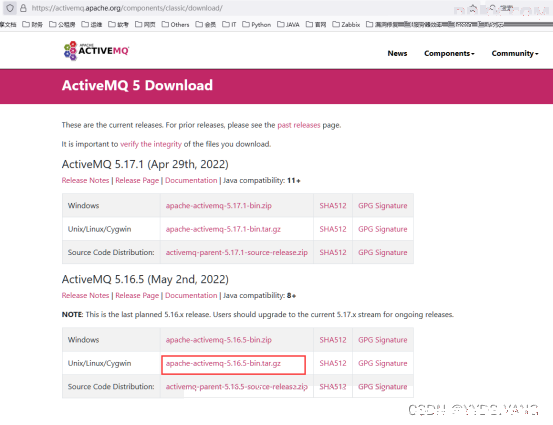The height and width of the screenshot is (425, 553).
Task: Open the verify the integrity link
Action: (x=151, y=144)
